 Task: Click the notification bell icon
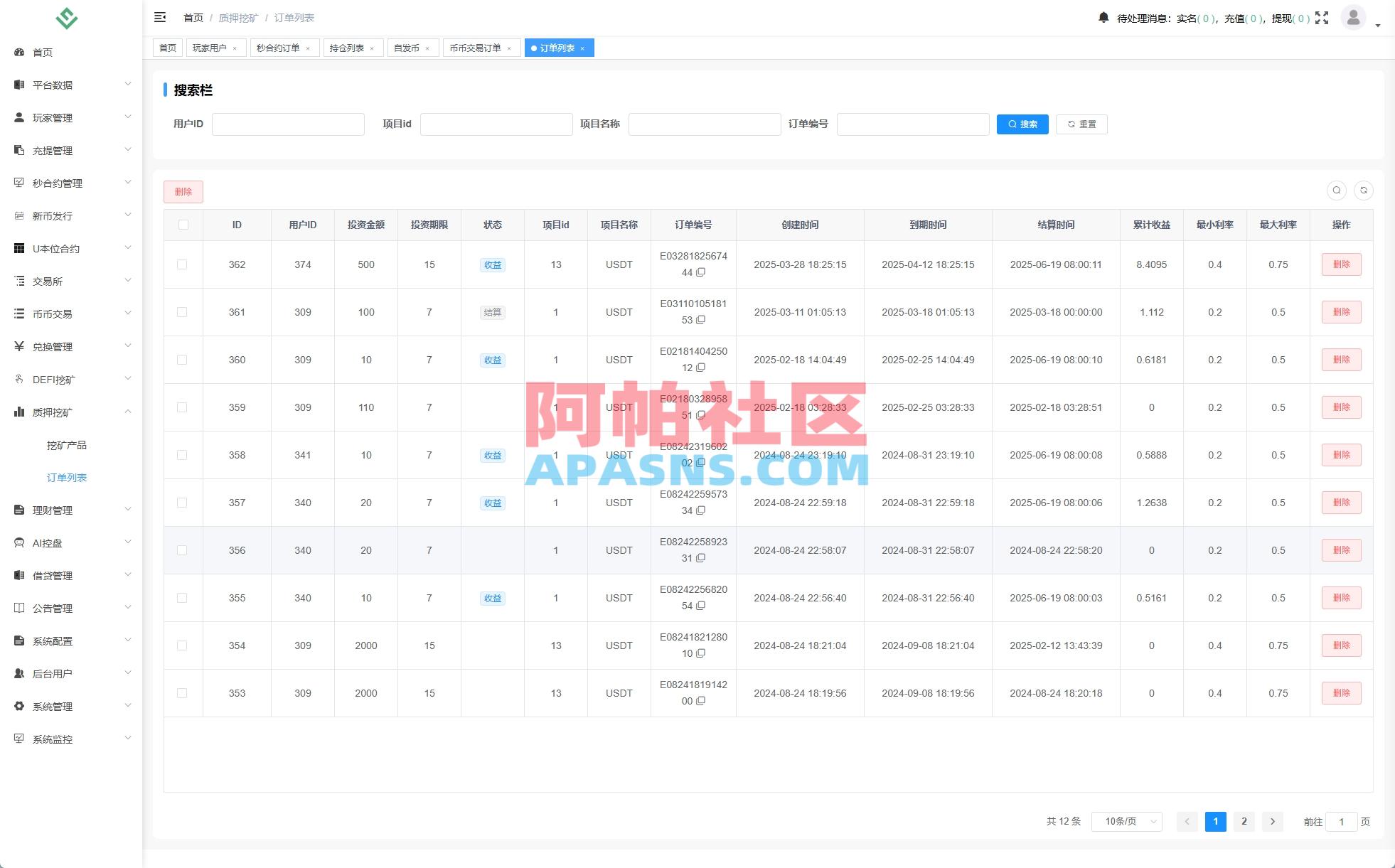point(1104,18)
